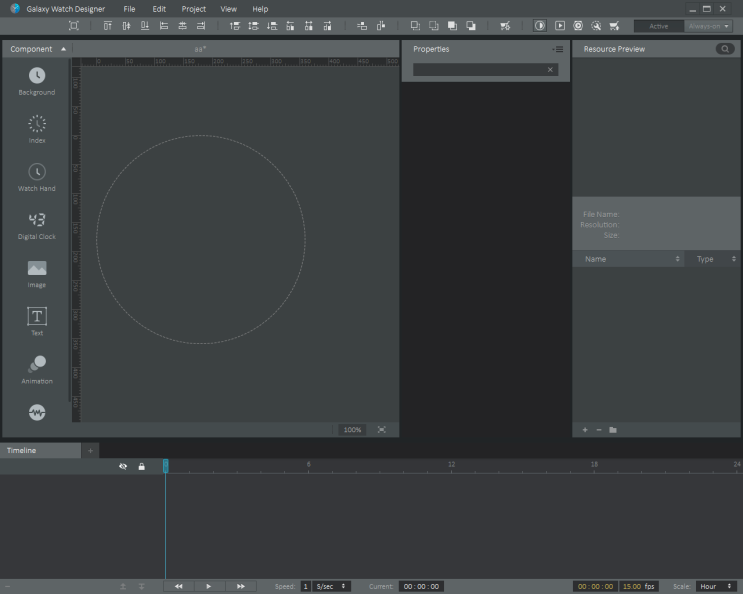This screenshot has width=743, height=594.
Task: Add a Background component
Action: [x=37, y=81]
